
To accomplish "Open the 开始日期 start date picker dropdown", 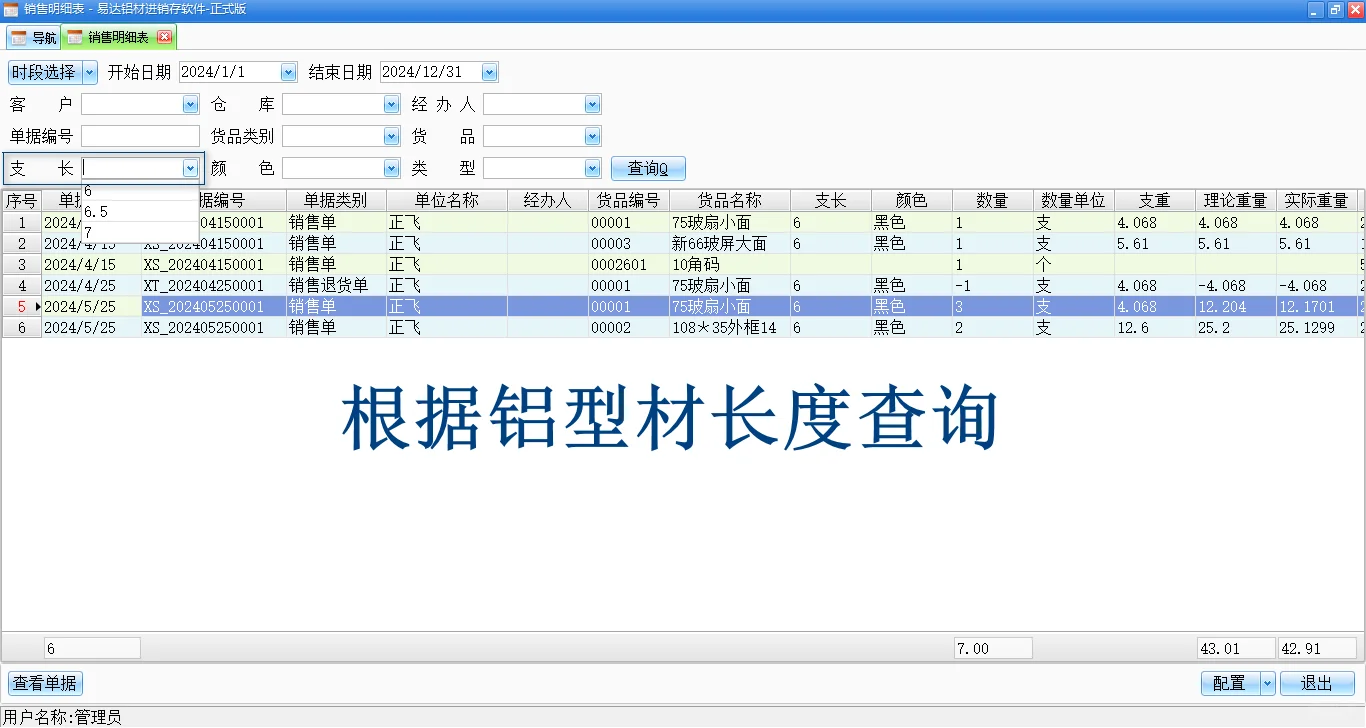I will pyautogui.click(x=288, y=71).
